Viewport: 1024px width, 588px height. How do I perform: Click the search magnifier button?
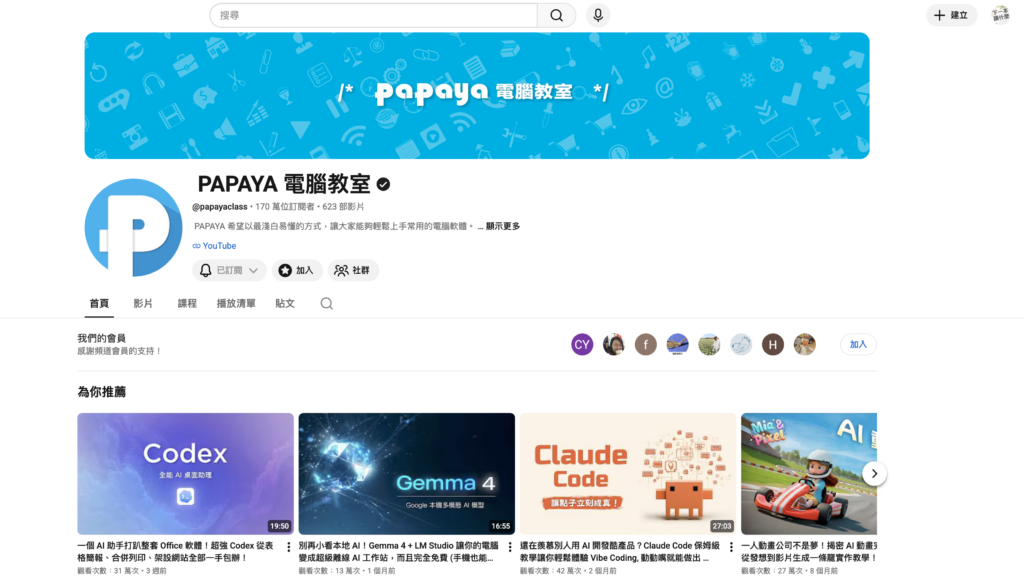pos(556,15)
